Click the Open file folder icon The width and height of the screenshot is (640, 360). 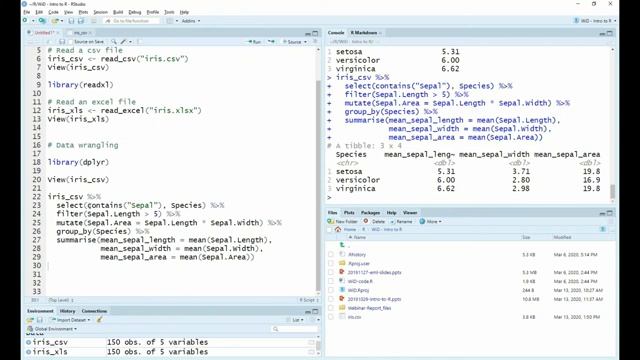[55, 20]
